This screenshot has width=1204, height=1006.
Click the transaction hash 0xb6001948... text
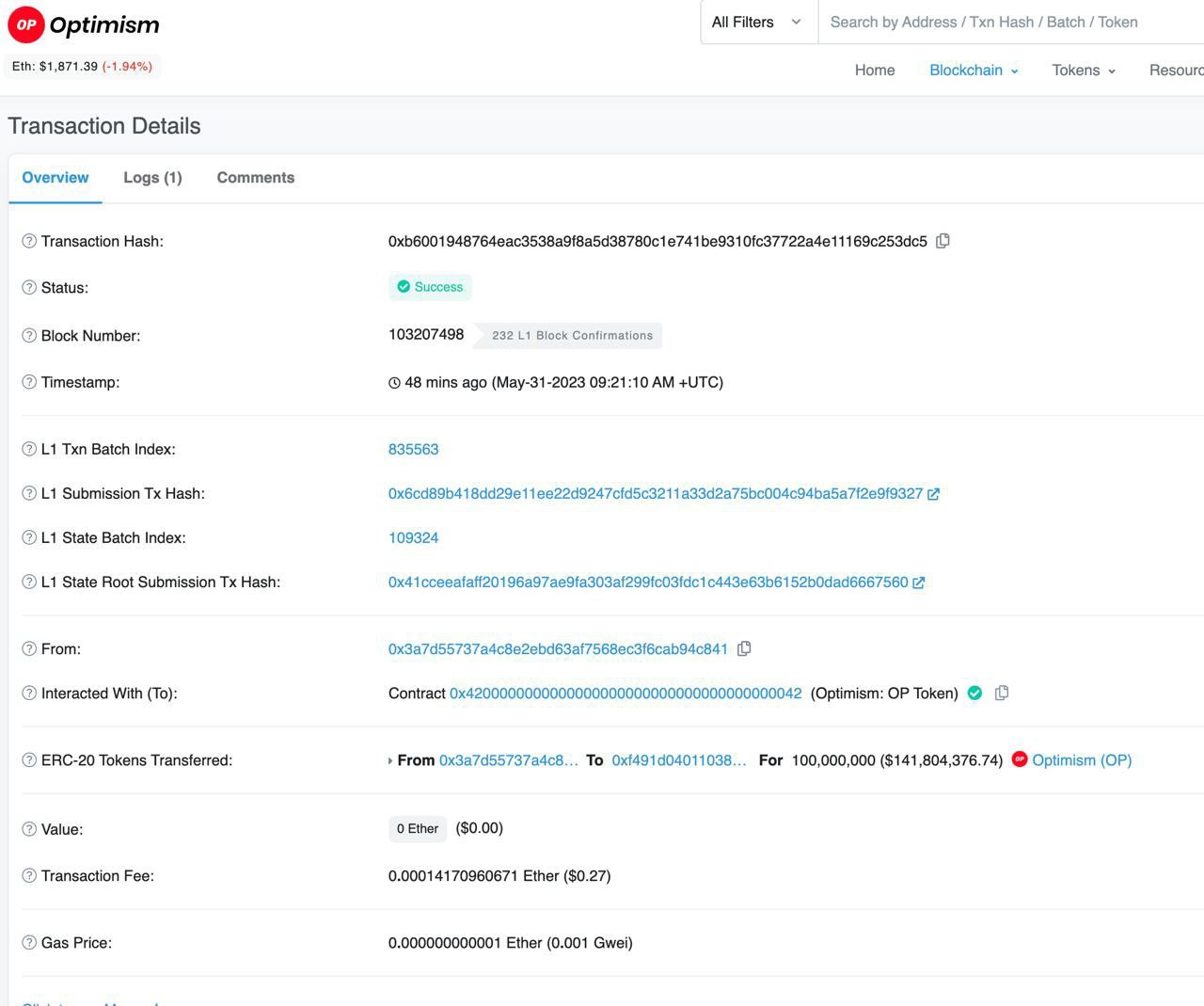pos(657,241)
